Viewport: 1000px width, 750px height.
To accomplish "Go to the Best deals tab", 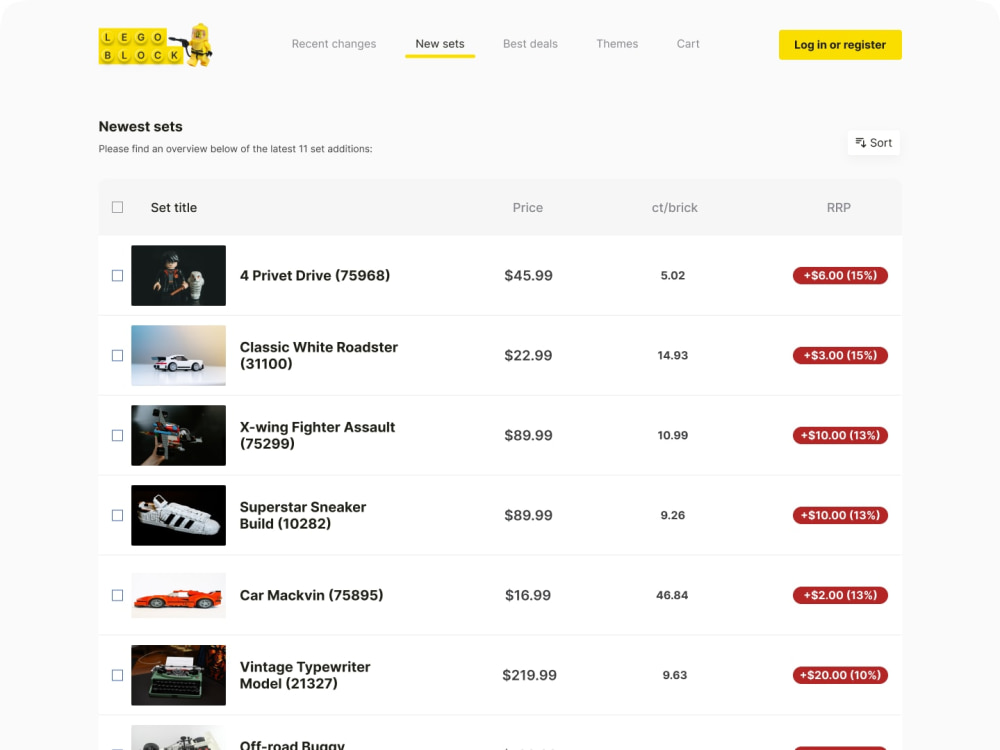I will 530,44.
